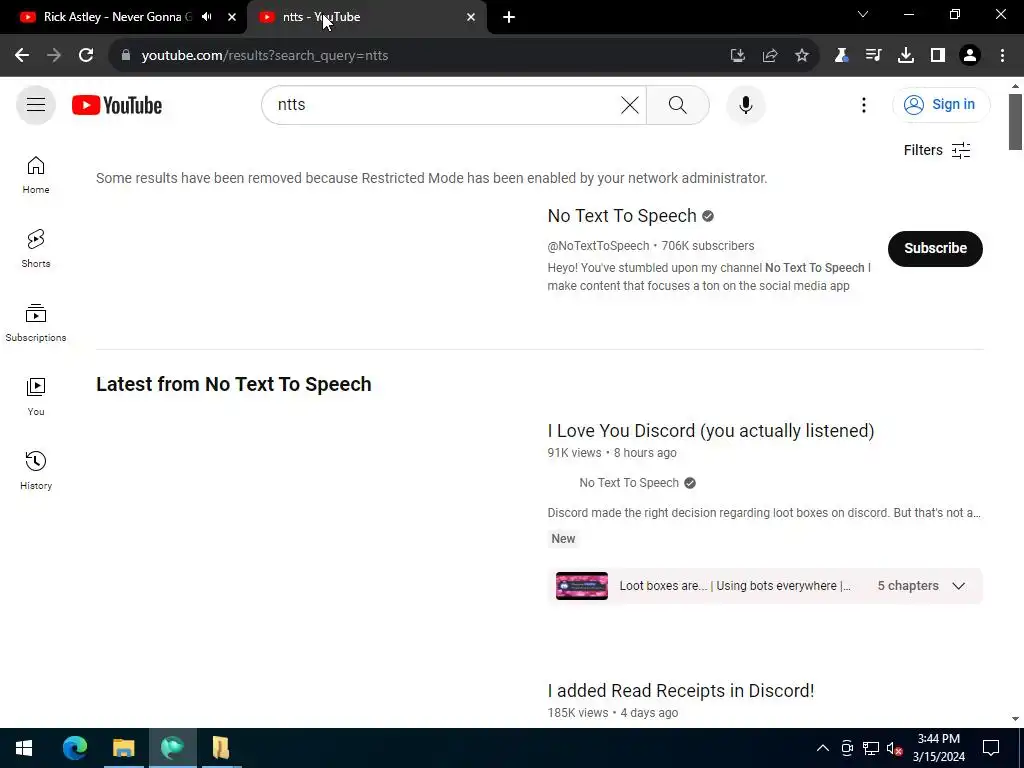Image resolution: width=1024 pixels, height=768 pixels.
Task: Show hidden system tray icons
Action: pos(823,748)
